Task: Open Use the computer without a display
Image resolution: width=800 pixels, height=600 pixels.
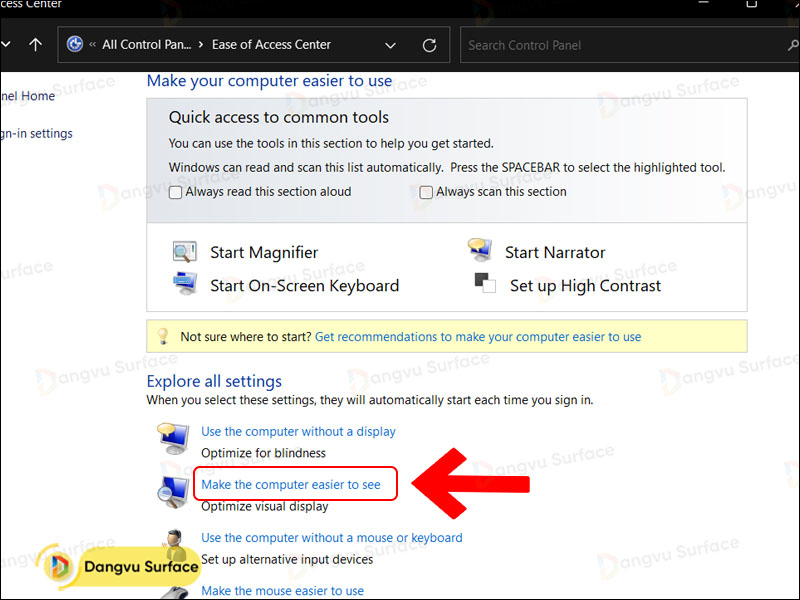Action: (x=298, y=432)
